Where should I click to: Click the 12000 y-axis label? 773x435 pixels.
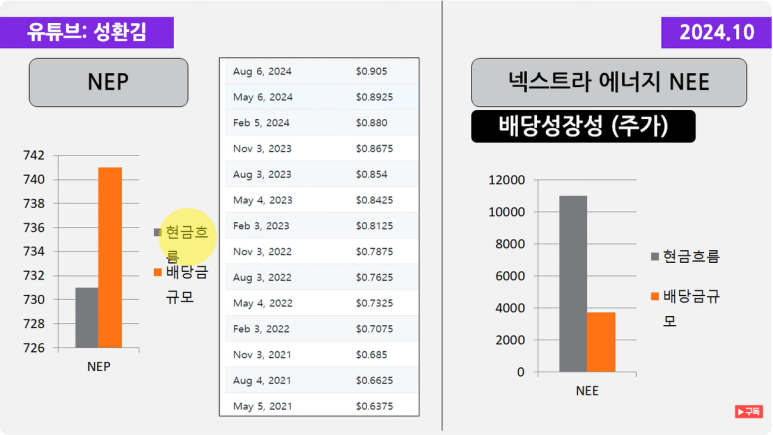click(x=507, y=180)
